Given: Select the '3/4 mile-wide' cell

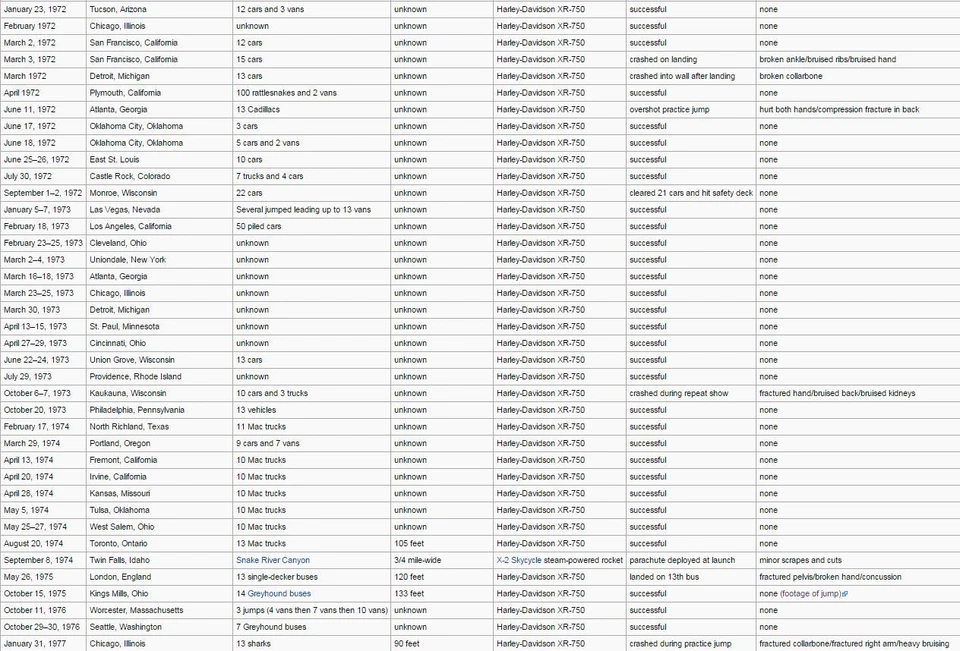Looking at the screenshot, I should pos(442,560).
